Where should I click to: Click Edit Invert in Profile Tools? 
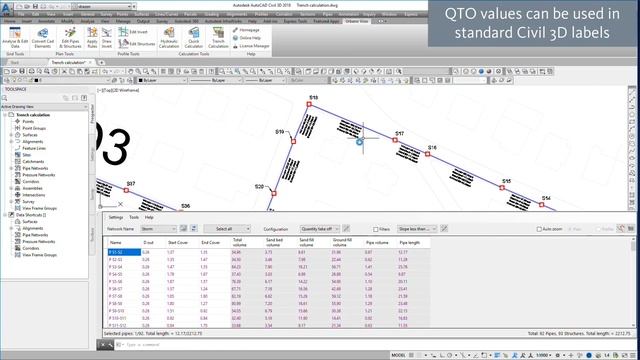(x=133, y=32)
